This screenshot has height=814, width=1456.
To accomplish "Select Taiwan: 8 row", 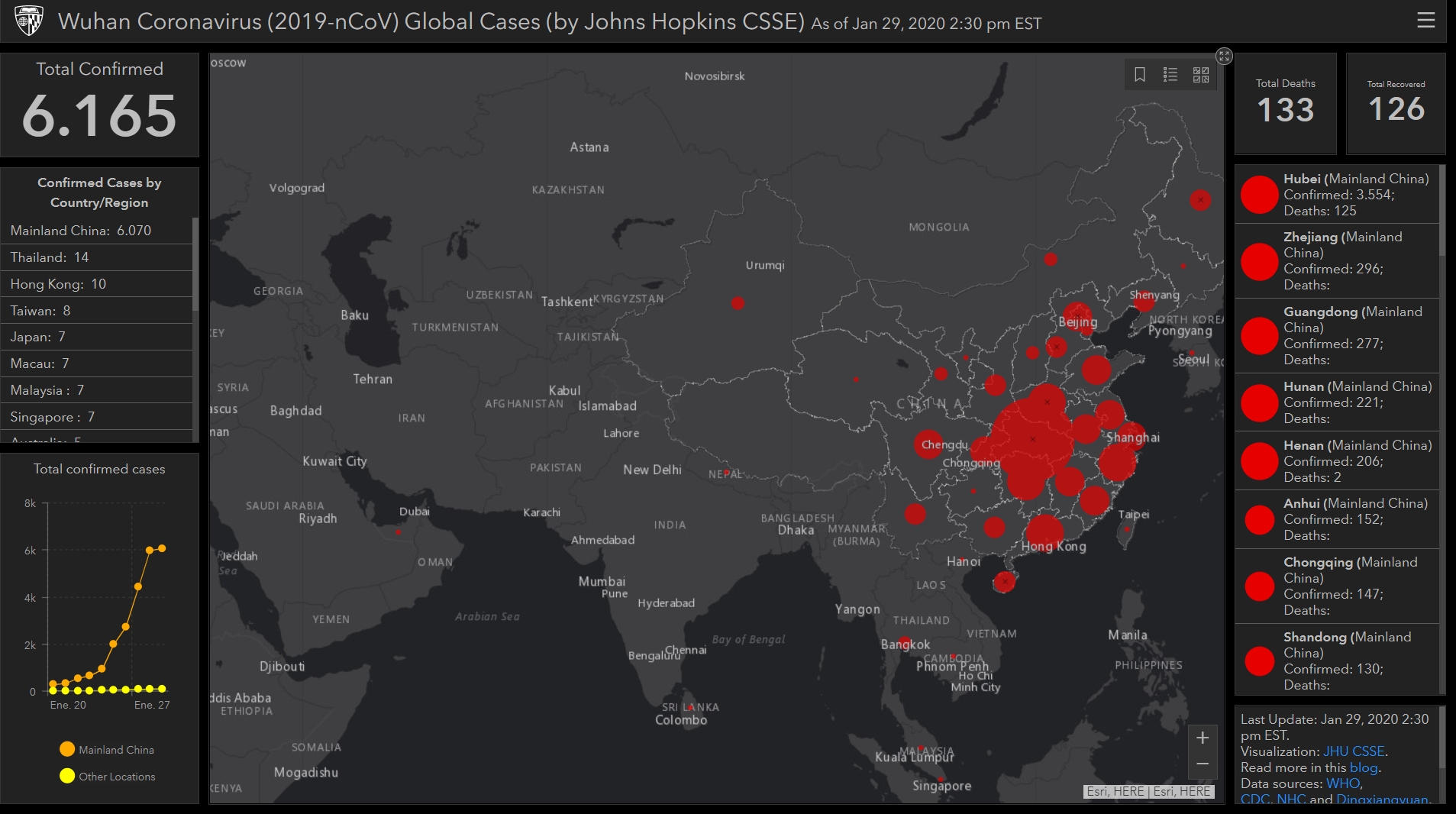I will 97,311.
